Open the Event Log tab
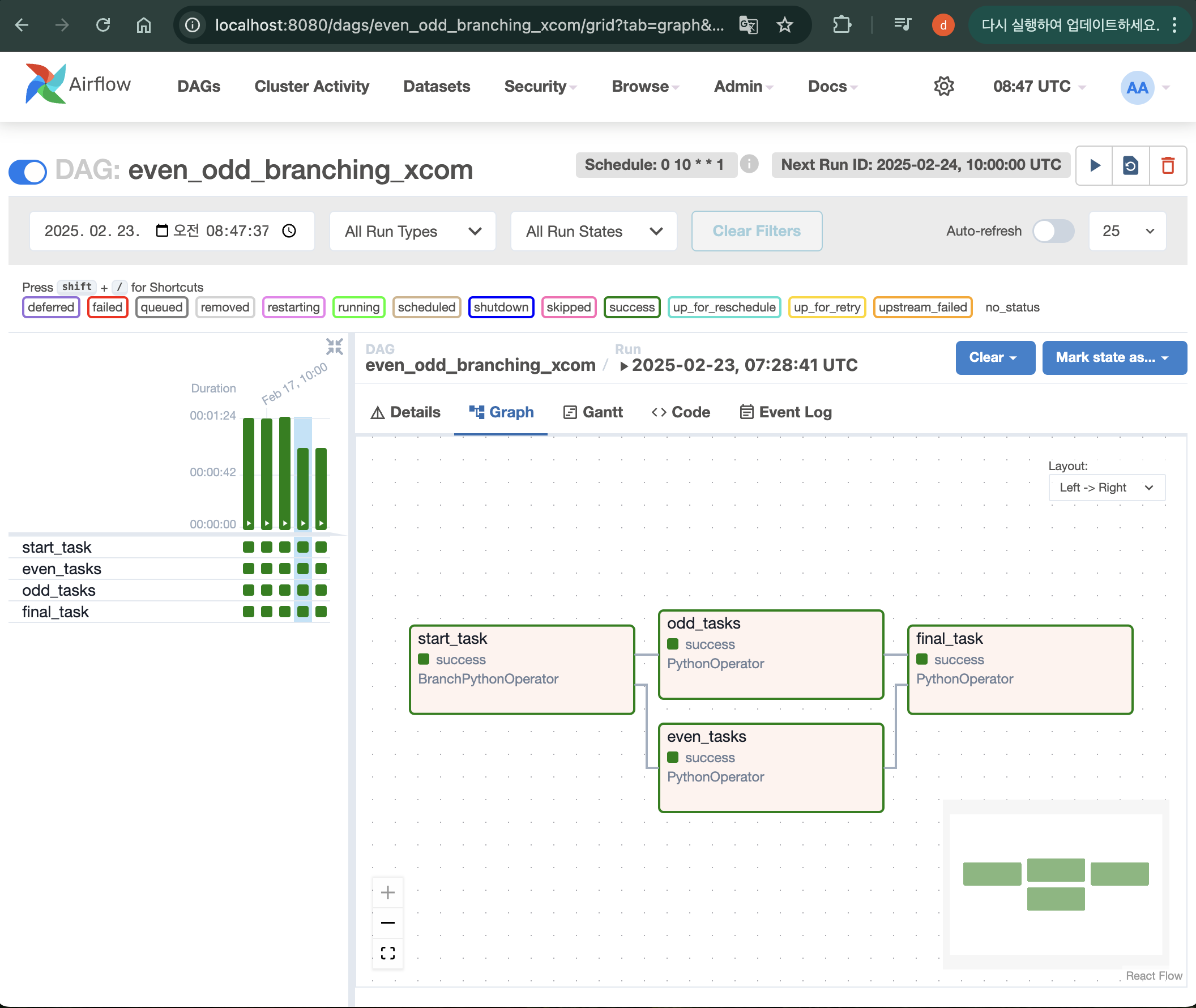The width and height of the screenshot is (1196, 1008). click(x=785, y=412)
